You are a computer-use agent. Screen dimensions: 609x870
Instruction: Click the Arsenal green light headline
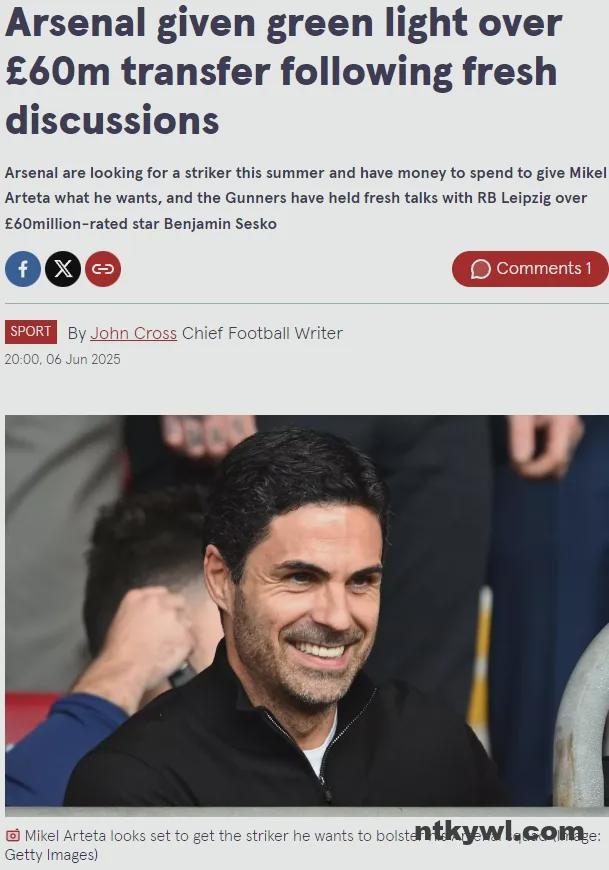coord(283,71)
